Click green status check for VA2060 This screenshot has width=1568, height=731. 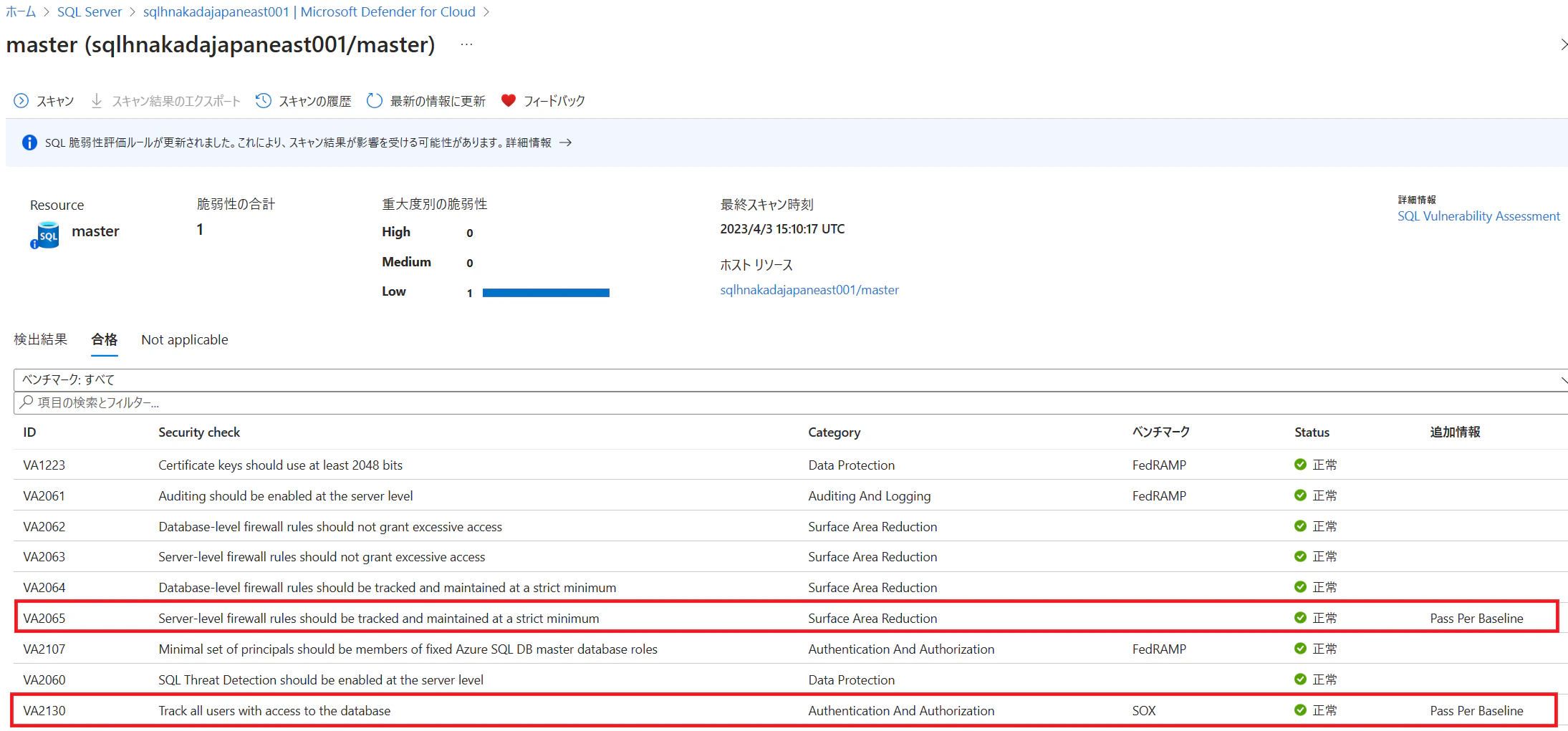pos(1300,679)
